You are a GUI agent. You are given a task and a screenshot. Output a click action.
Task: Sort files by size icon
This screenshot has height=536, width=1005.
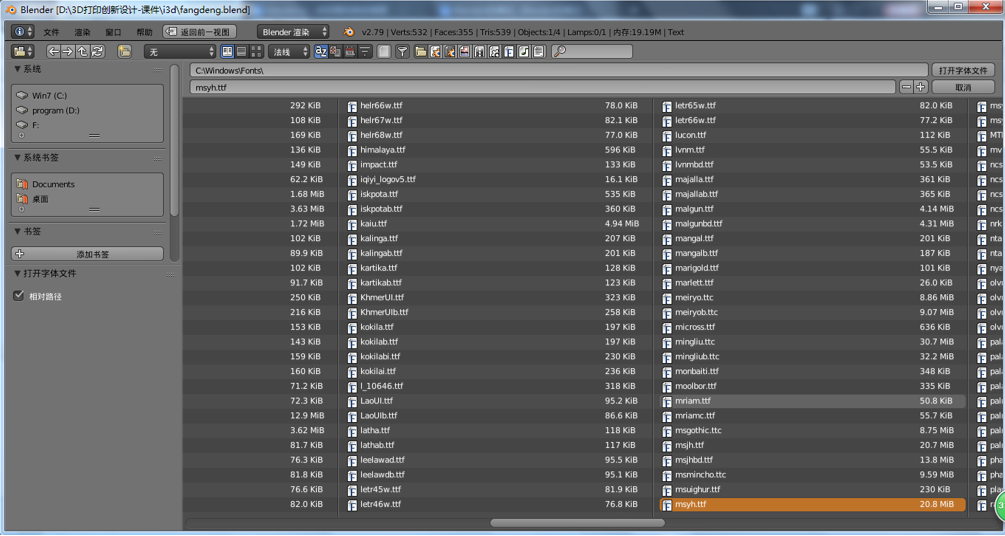coord(365,51)
